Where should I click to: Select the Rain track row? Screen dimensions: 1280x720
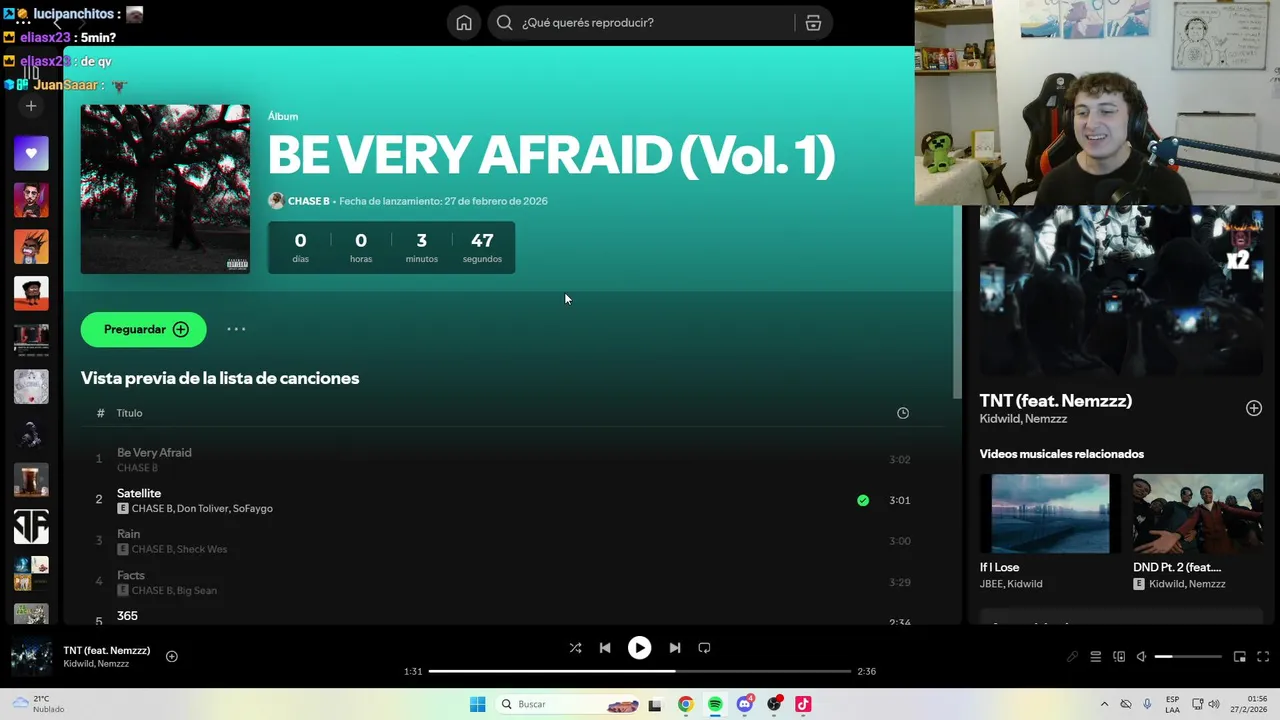tap(512, 541)
